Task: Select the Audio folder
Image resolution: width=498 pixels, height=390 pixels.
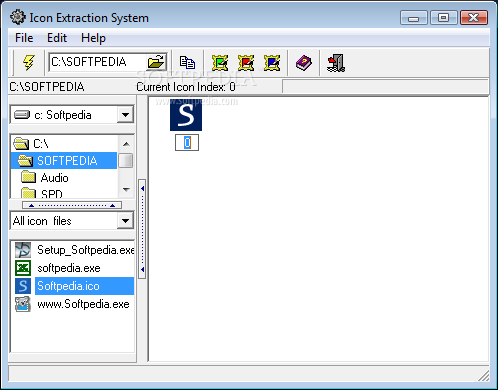Action: 55,178
